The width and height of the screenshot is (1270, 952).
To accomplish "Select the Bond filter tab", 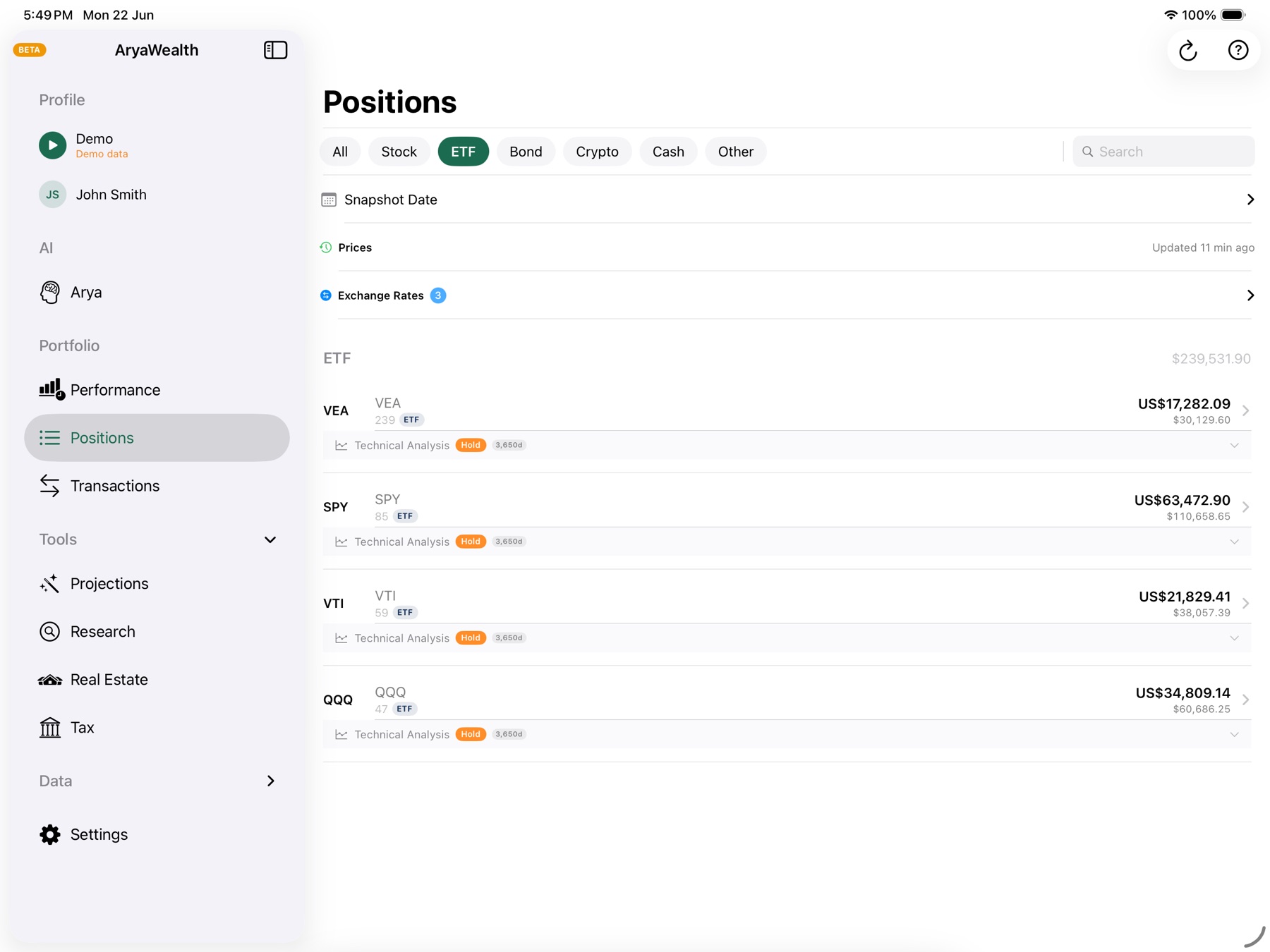I will point(526,152).
